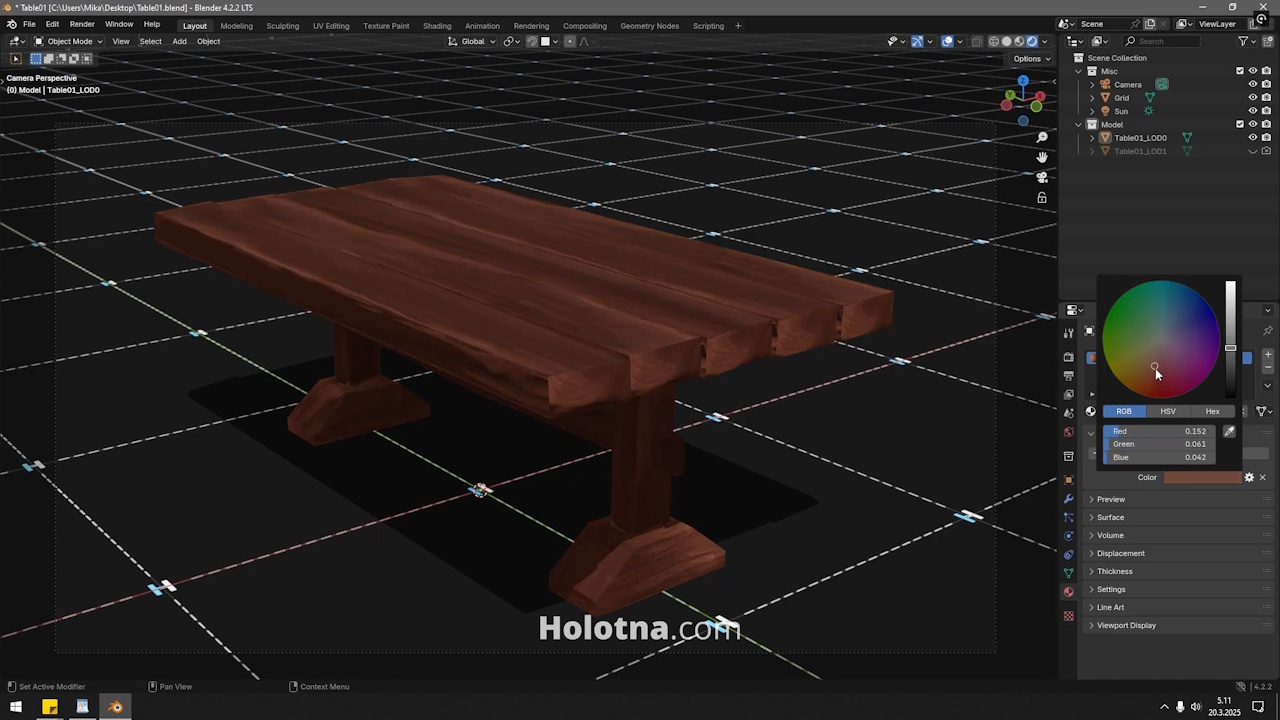1280x720 pixels.
Task: Hide Table01_LOD0 with its eye icon
Action: click(x=1252, y=137)
